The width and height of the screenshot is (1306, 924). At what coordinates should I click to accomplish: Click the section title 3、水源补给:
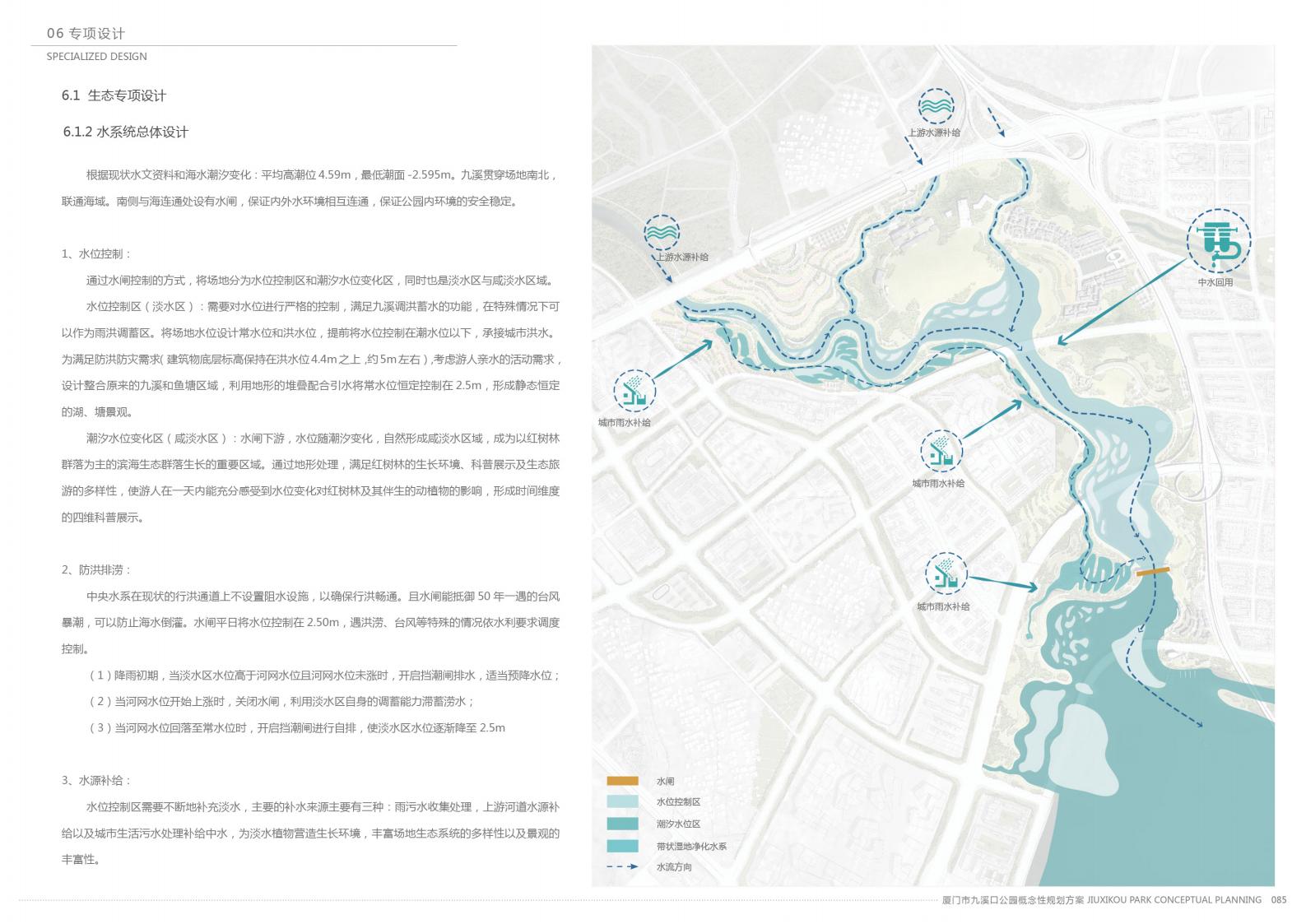click(x=96, y=781)
